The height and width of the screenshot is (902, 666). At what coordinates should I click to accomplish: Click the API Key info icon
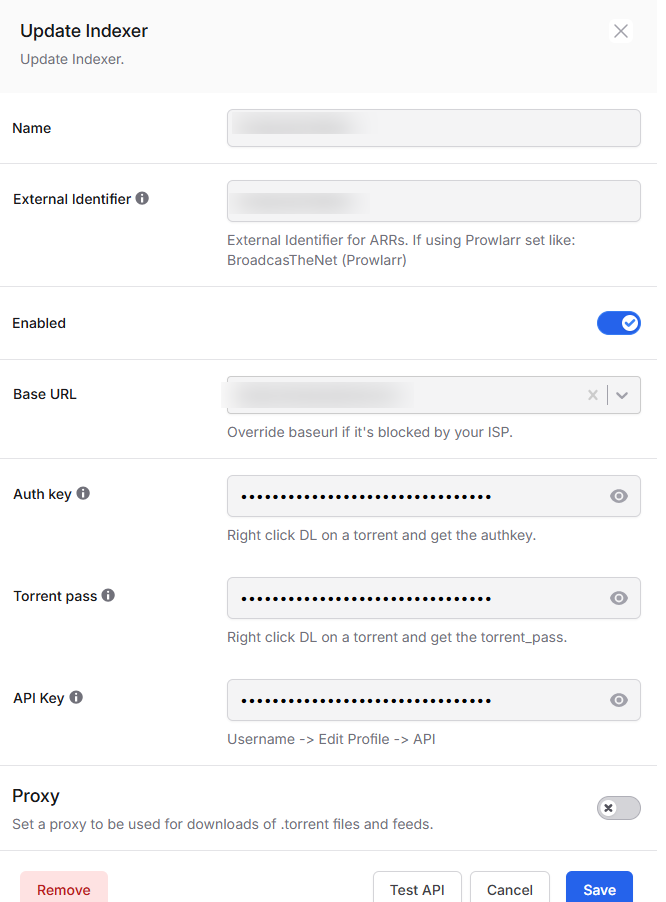click(x=76, y=697)
